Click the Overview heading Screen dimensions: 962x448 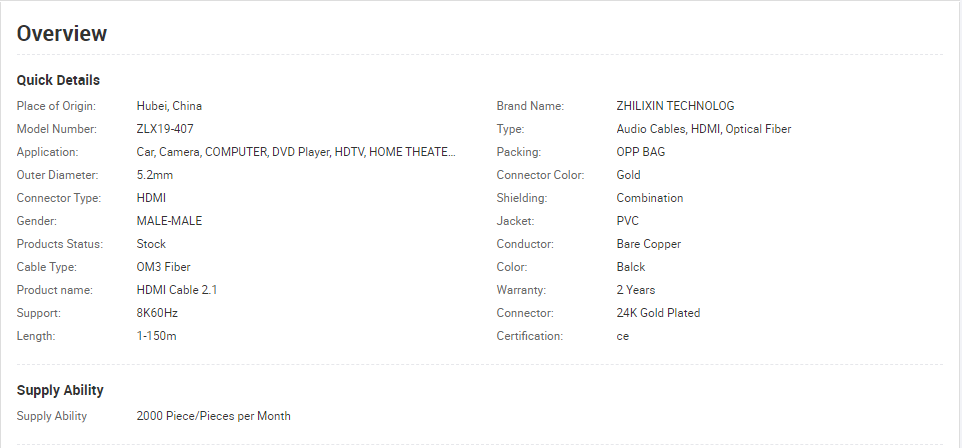[62, 33]
